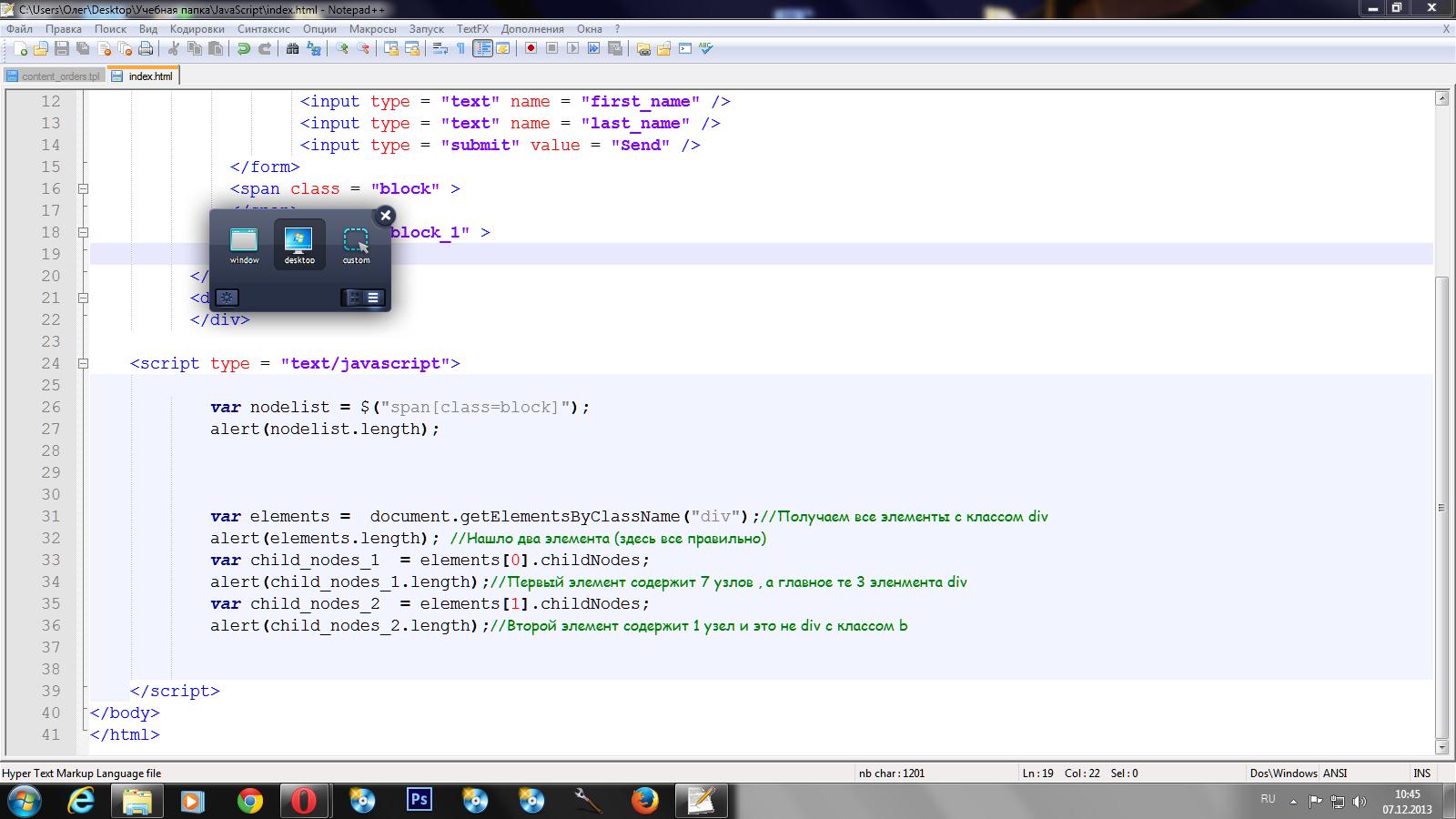Toggle RU keyboard language indicator
This screenshot has width=1456, height=819.
tap(1269, 799)
